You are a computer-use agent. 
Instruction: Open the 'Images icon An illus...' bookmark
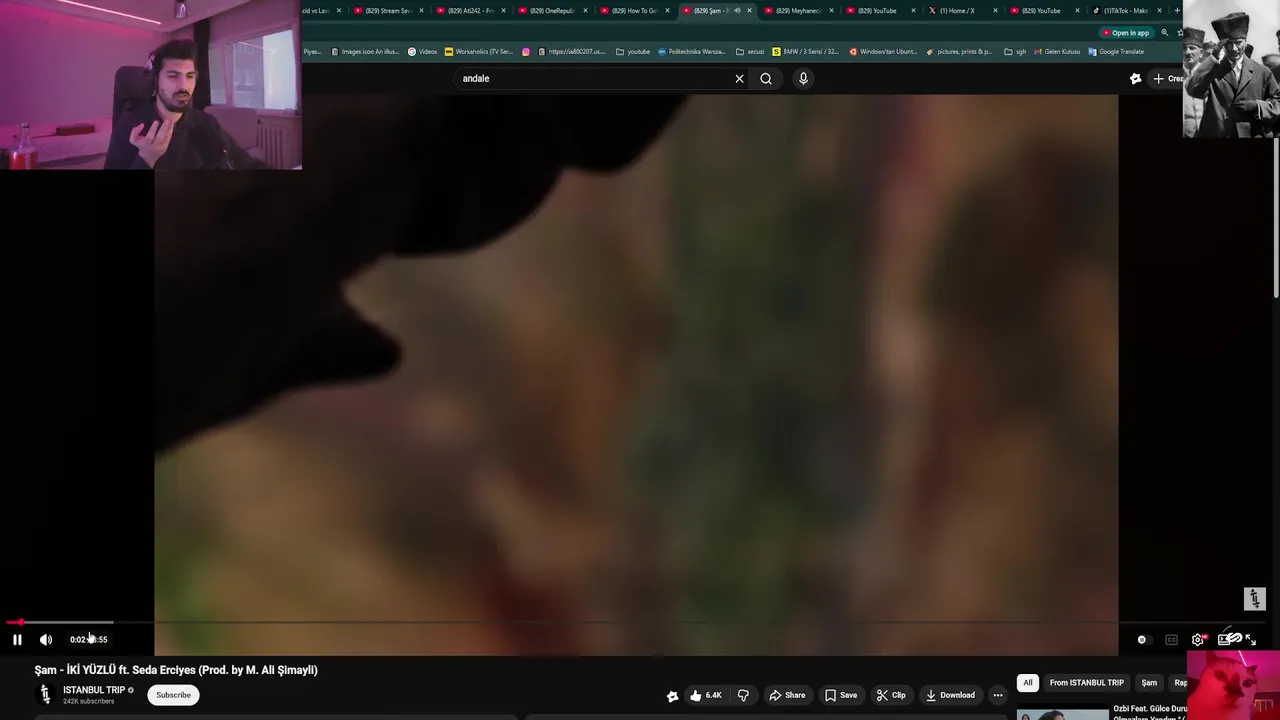coord(365,52)
